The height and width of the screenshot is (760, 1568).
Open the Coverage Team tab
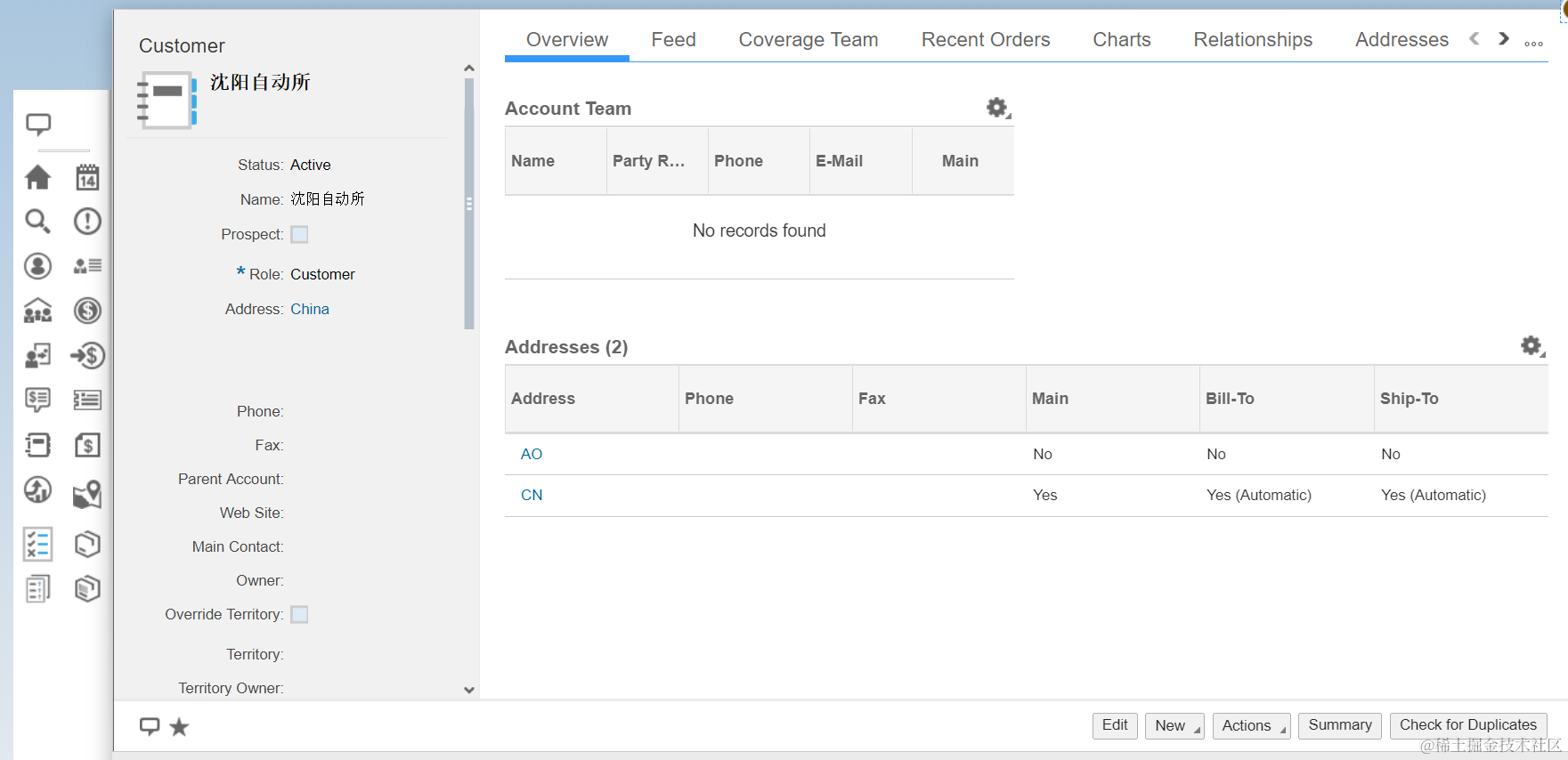click(808, 40)
